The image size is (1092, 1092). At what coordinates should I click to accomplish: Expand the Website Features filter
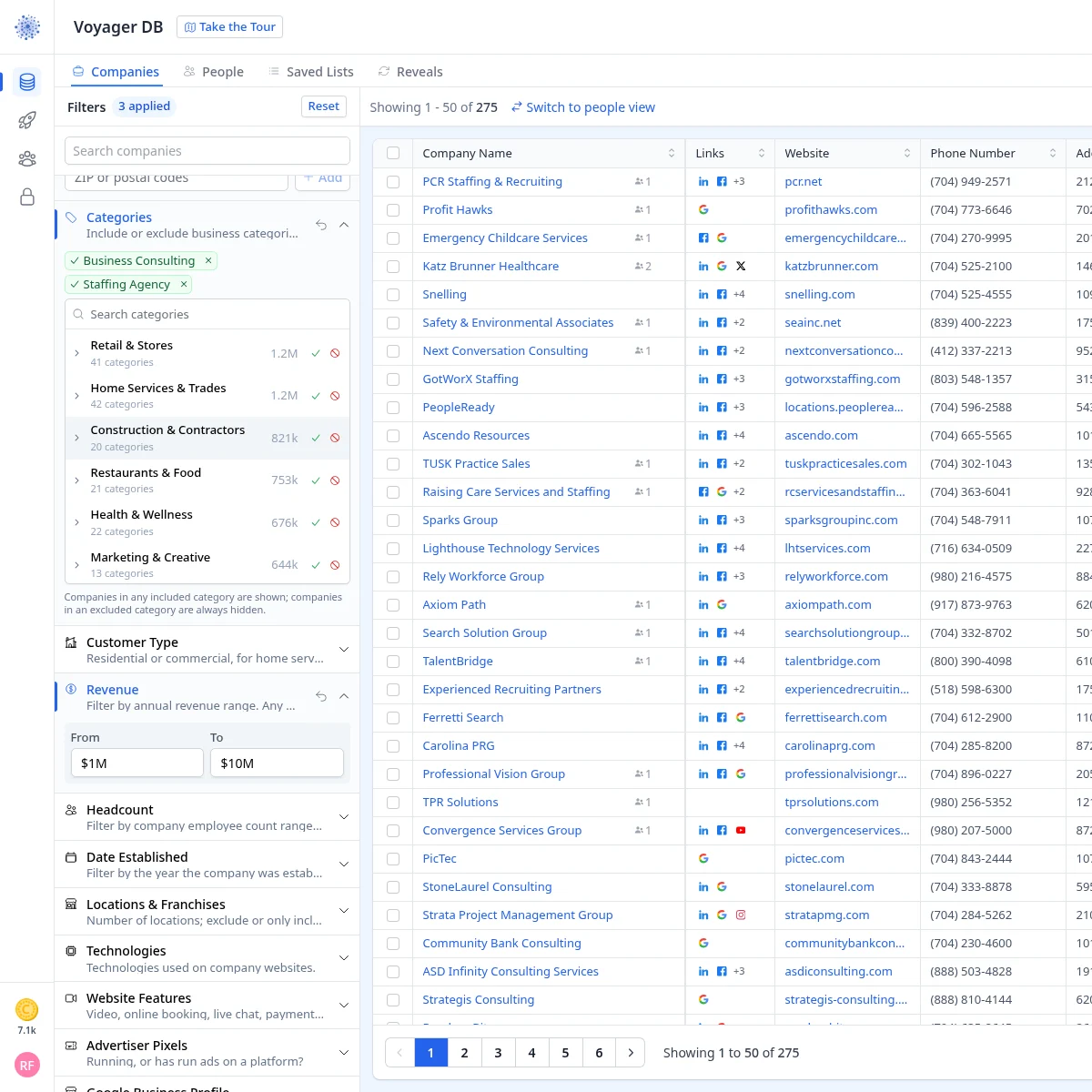click(344, 1006)
